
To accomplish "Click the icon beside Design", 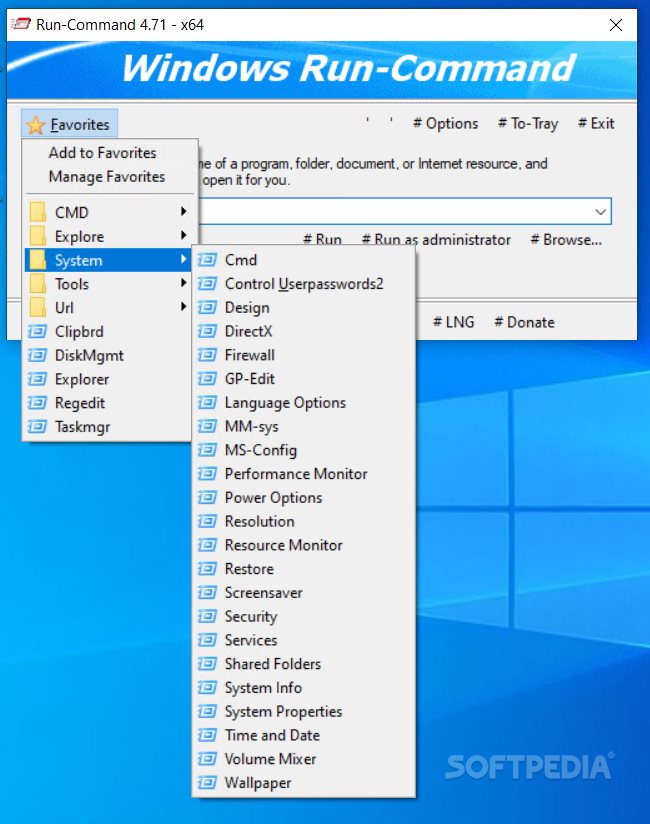I will click(x=207, y=307).
